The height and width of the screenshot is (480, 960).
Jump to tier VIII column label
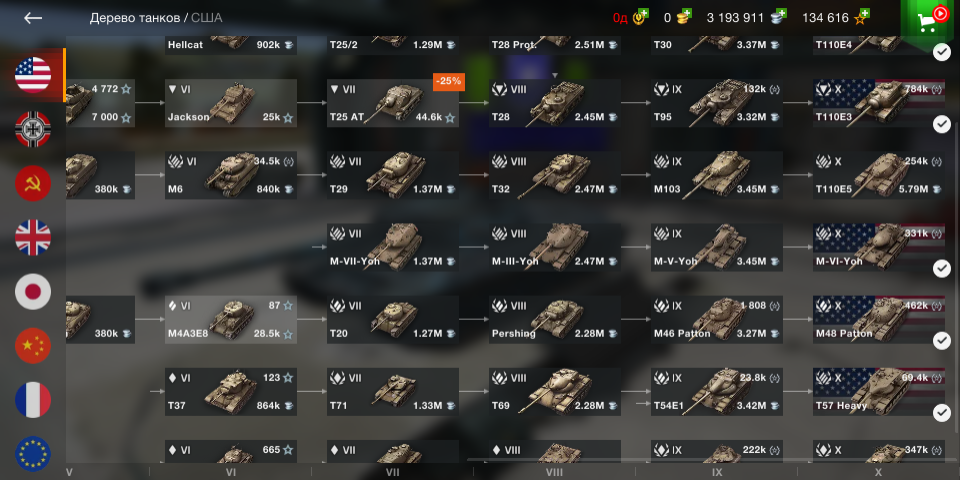[554, 473]
